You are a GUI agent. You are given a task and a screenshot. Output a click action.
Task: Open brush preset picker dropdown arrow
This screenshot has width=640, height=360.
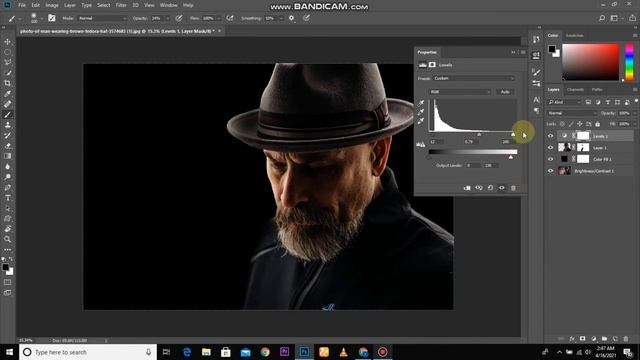(42, 18)
